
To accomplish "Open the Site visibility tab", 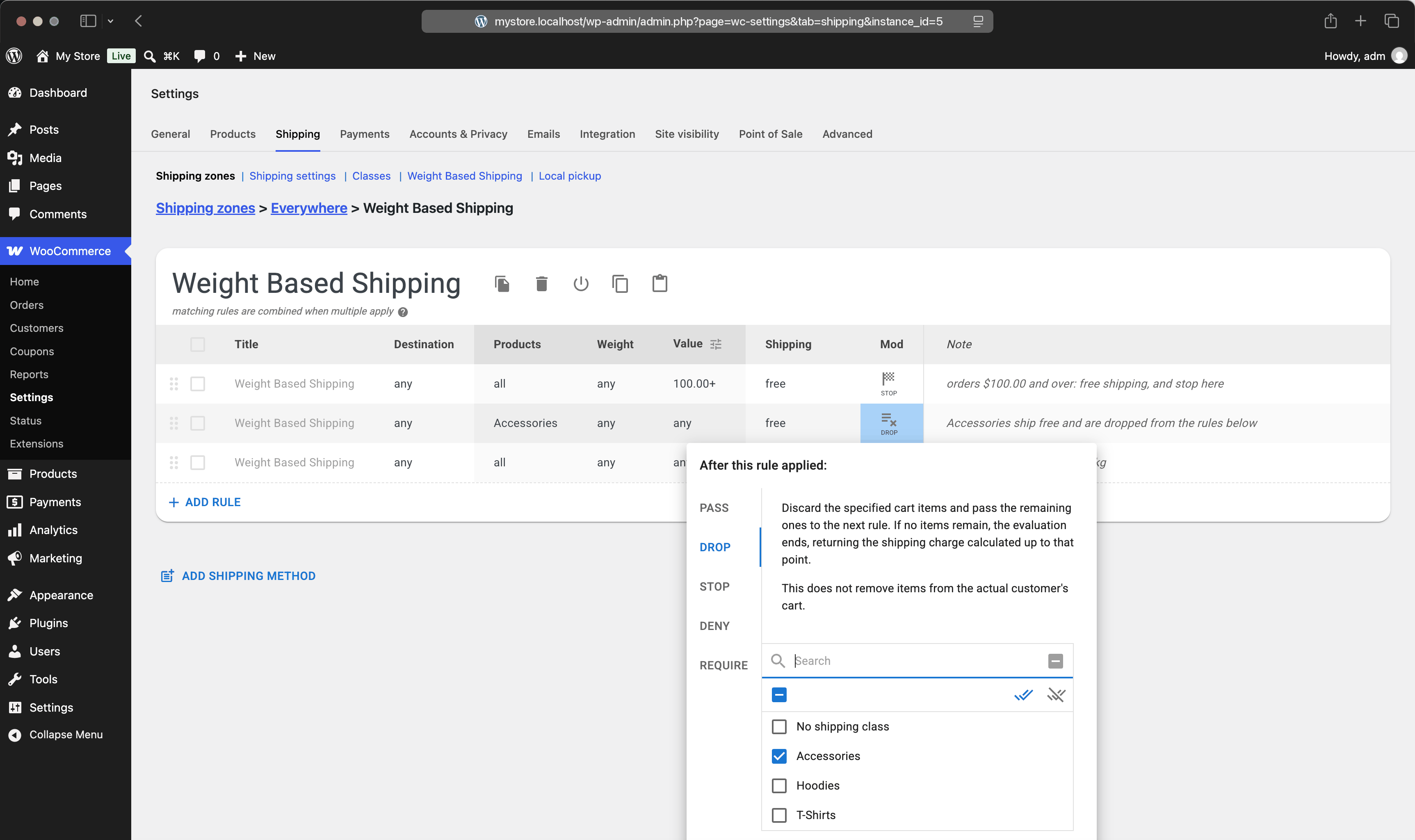I will (687, 134).
